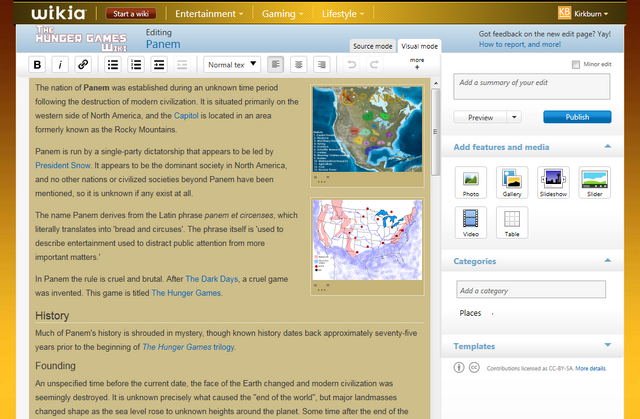Publish the edit
Viewport: 640px width, 419px height.
pyautogui.click(x=577, y=117)
